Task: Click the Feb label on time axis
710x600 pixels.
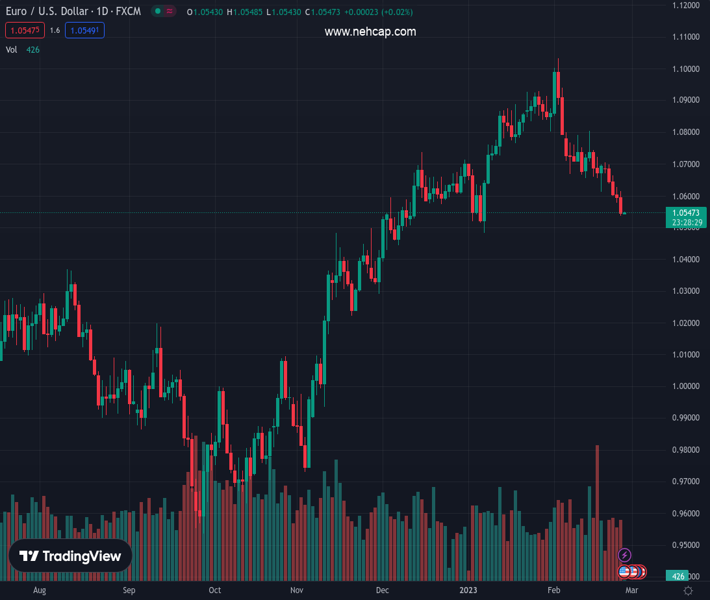Action: 554,591
